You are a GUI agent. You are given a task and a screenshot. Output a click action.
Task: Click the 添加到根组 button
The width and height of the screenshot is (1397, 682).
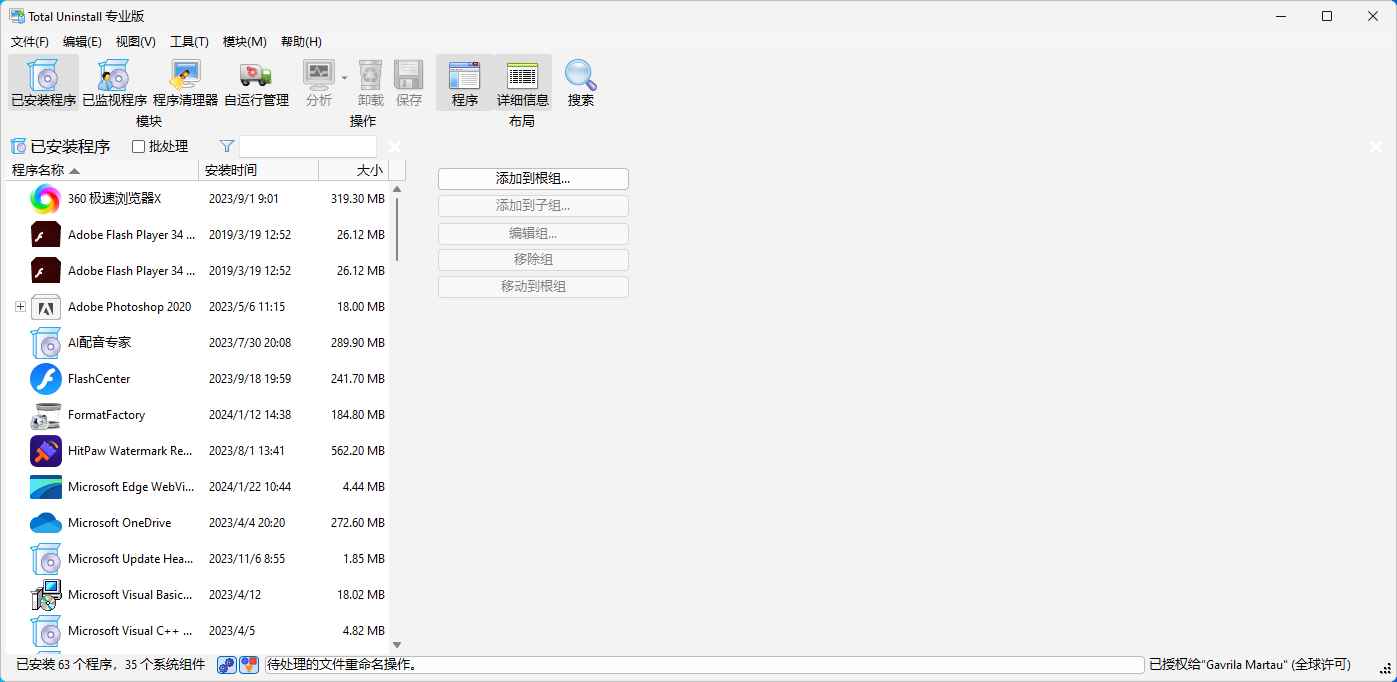pos(532,179)
